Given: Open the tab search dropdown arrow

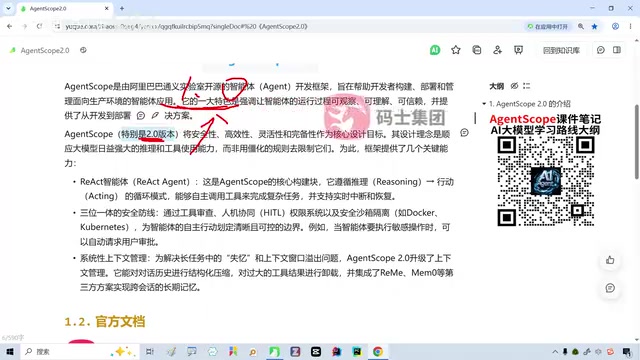Looking at the screenshot, I should [8, 8].
